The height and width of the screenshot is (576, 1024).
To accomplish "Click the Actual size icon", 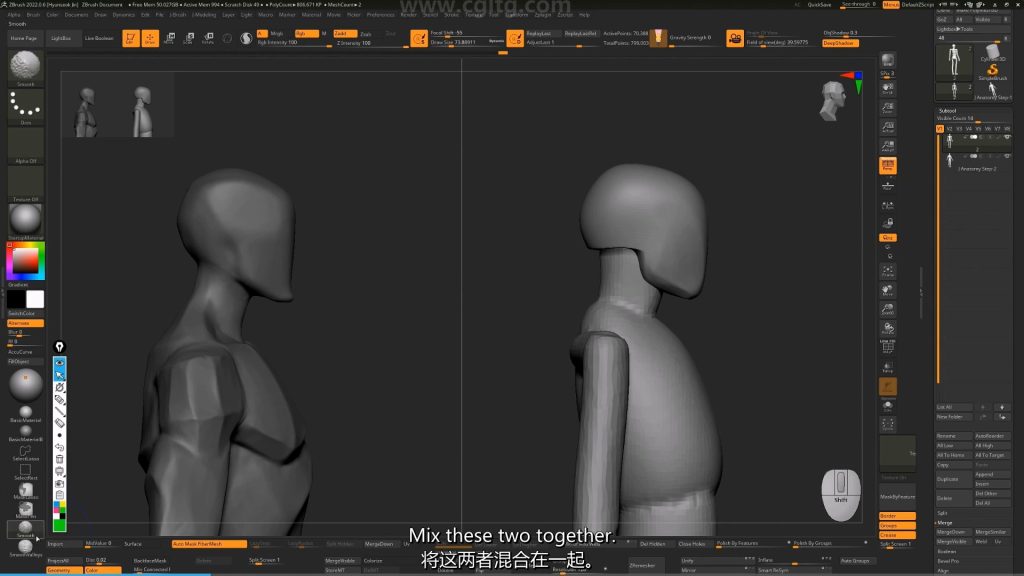I will coord(888,127).
